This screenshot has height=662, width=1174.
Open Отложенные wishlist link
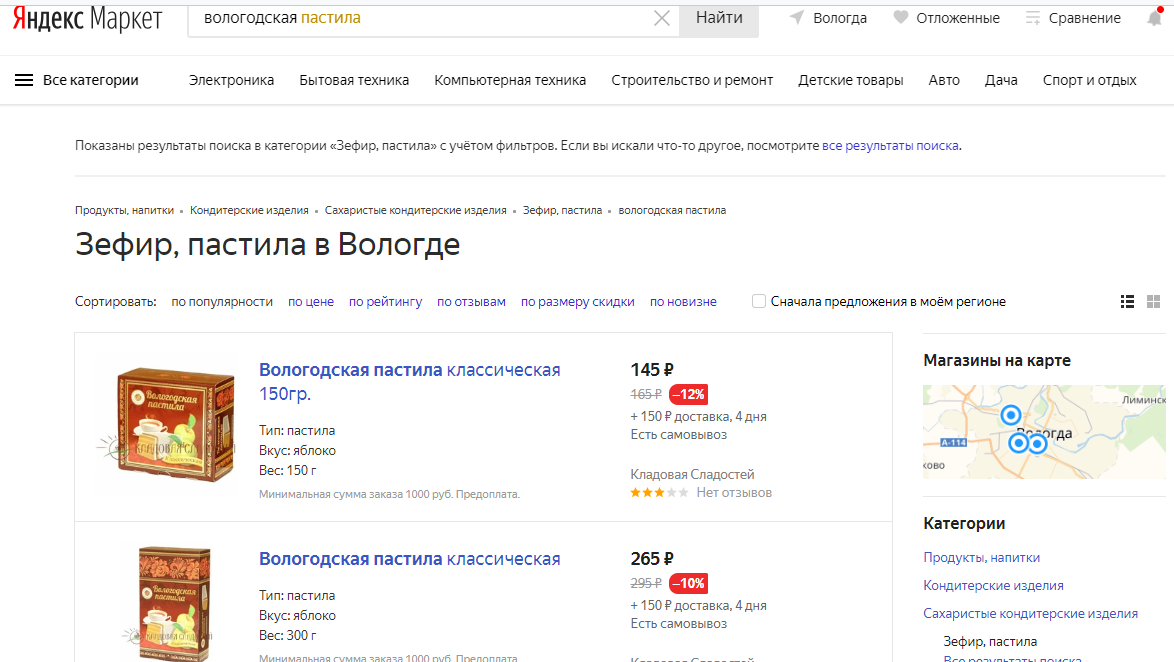pyautogui.click(x=958, y=18)
